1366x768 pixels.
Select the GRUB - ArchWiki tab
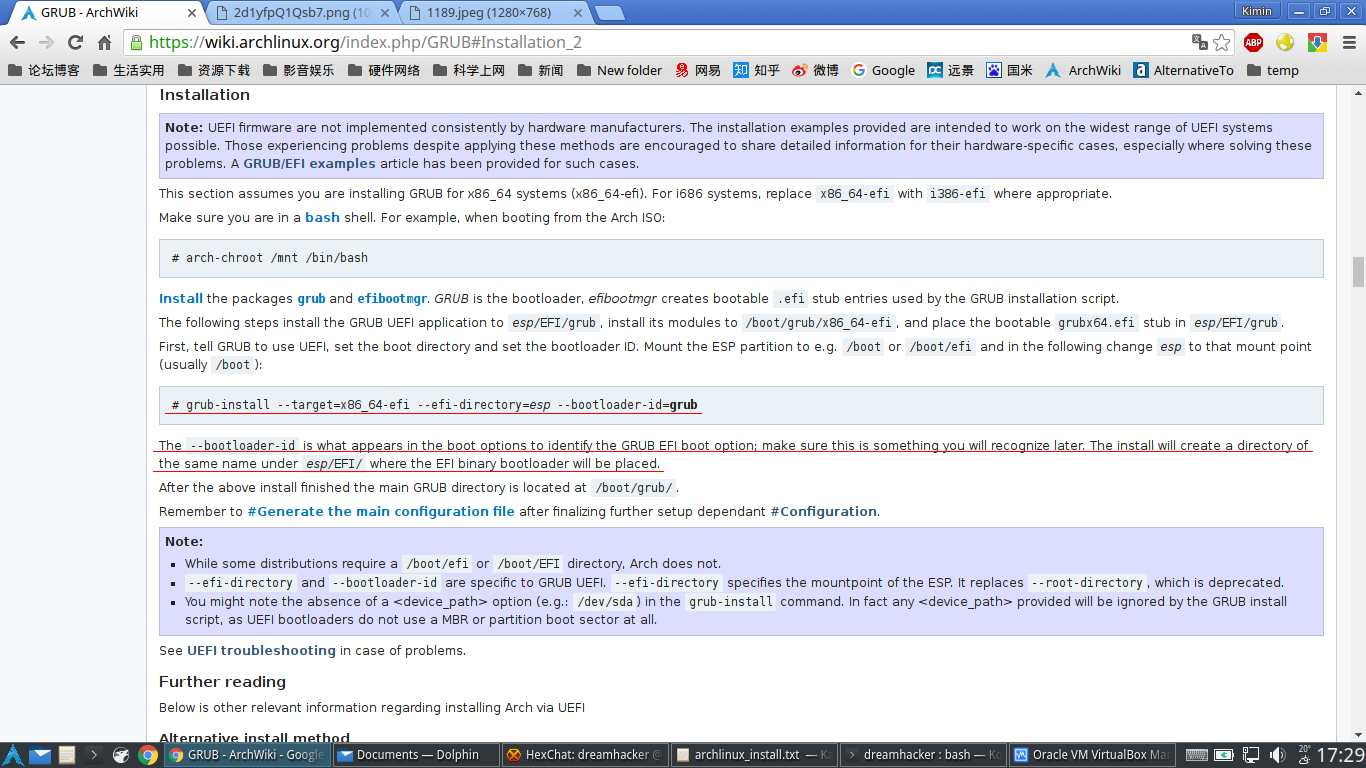(105, 13)
